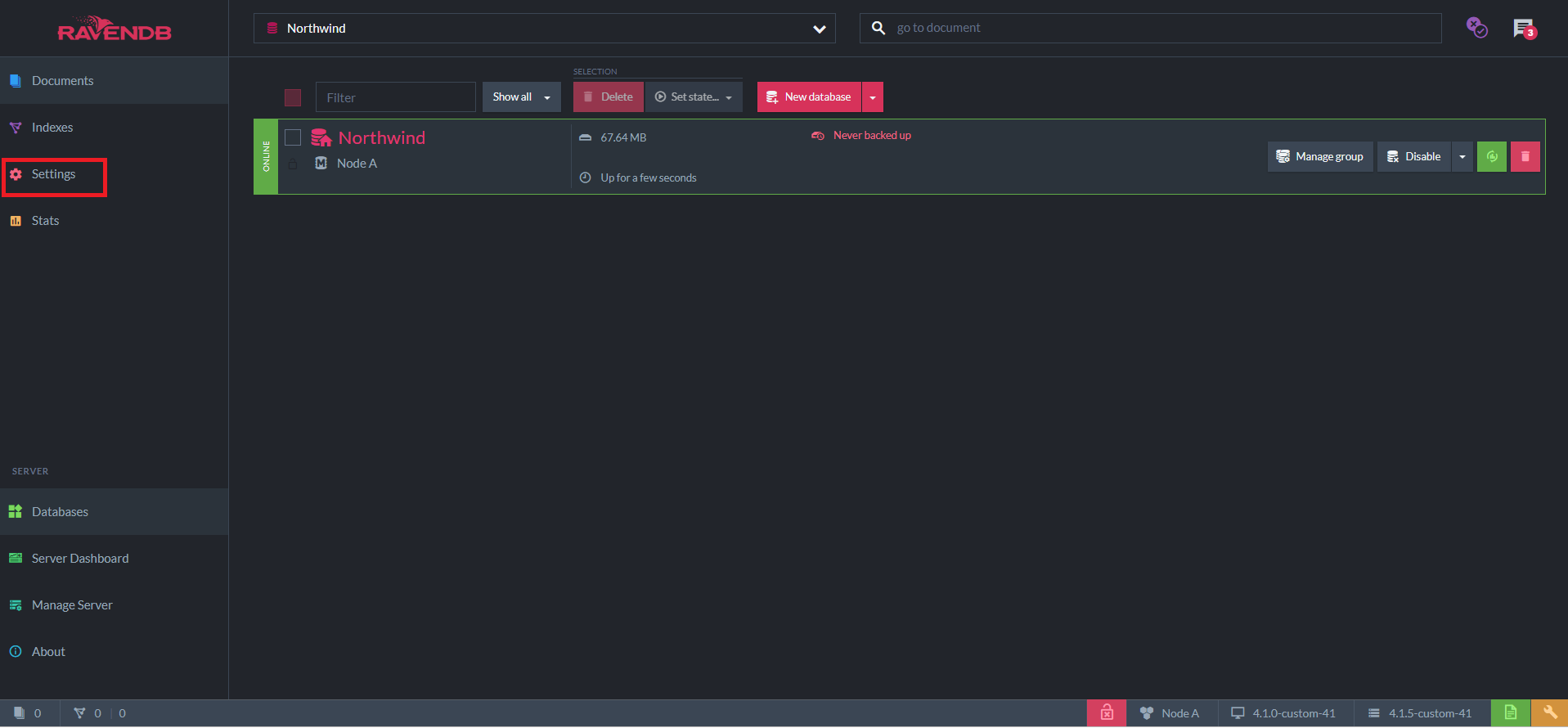This screenshot has height=728, width=1568.
Task: Click the Stats chart icon
Action: point(16,221)
